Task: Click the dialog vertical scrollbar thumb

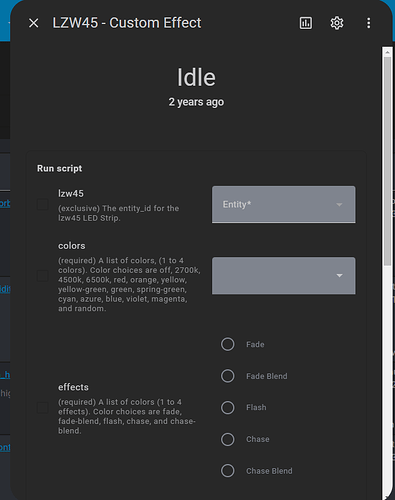Action: click(x=387, y=162)
